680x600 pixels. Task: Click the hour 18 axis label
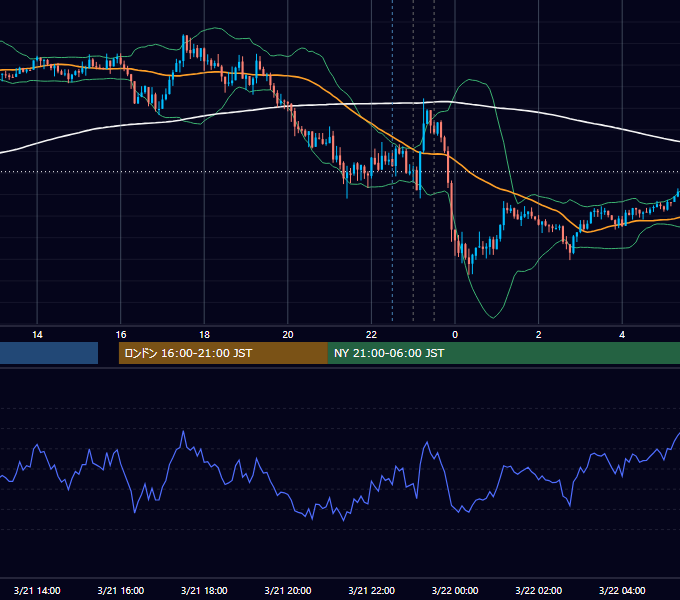[x=204, y=335]
